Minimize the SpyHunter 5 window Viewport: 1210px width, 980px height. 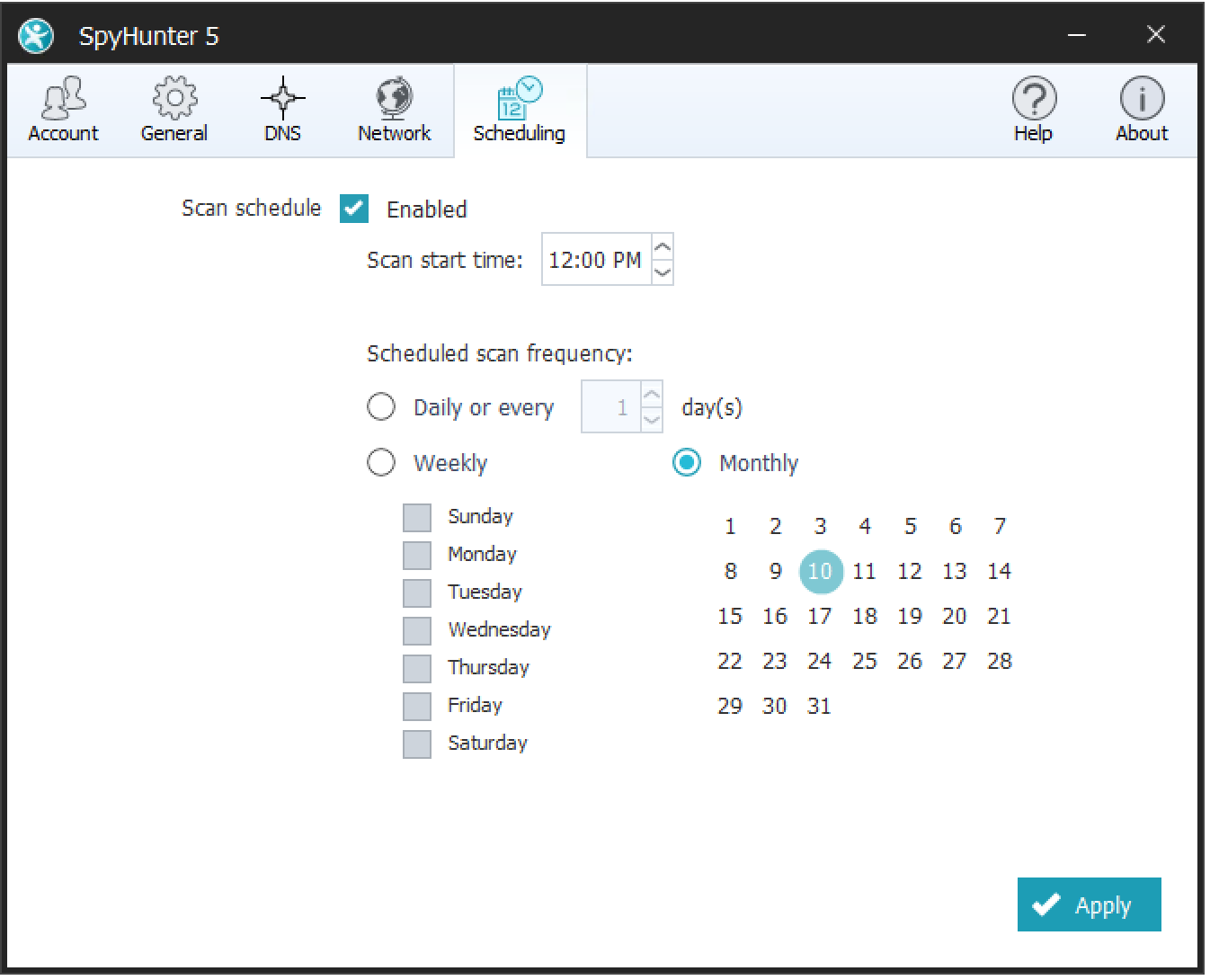[1077, 35]
